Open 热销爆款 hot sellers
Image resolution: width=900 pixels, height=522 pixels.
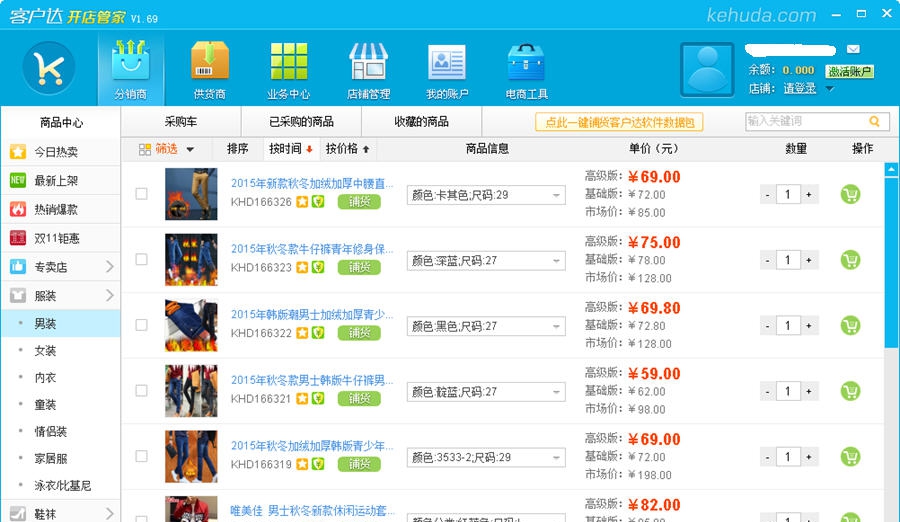tap(60, 209)
